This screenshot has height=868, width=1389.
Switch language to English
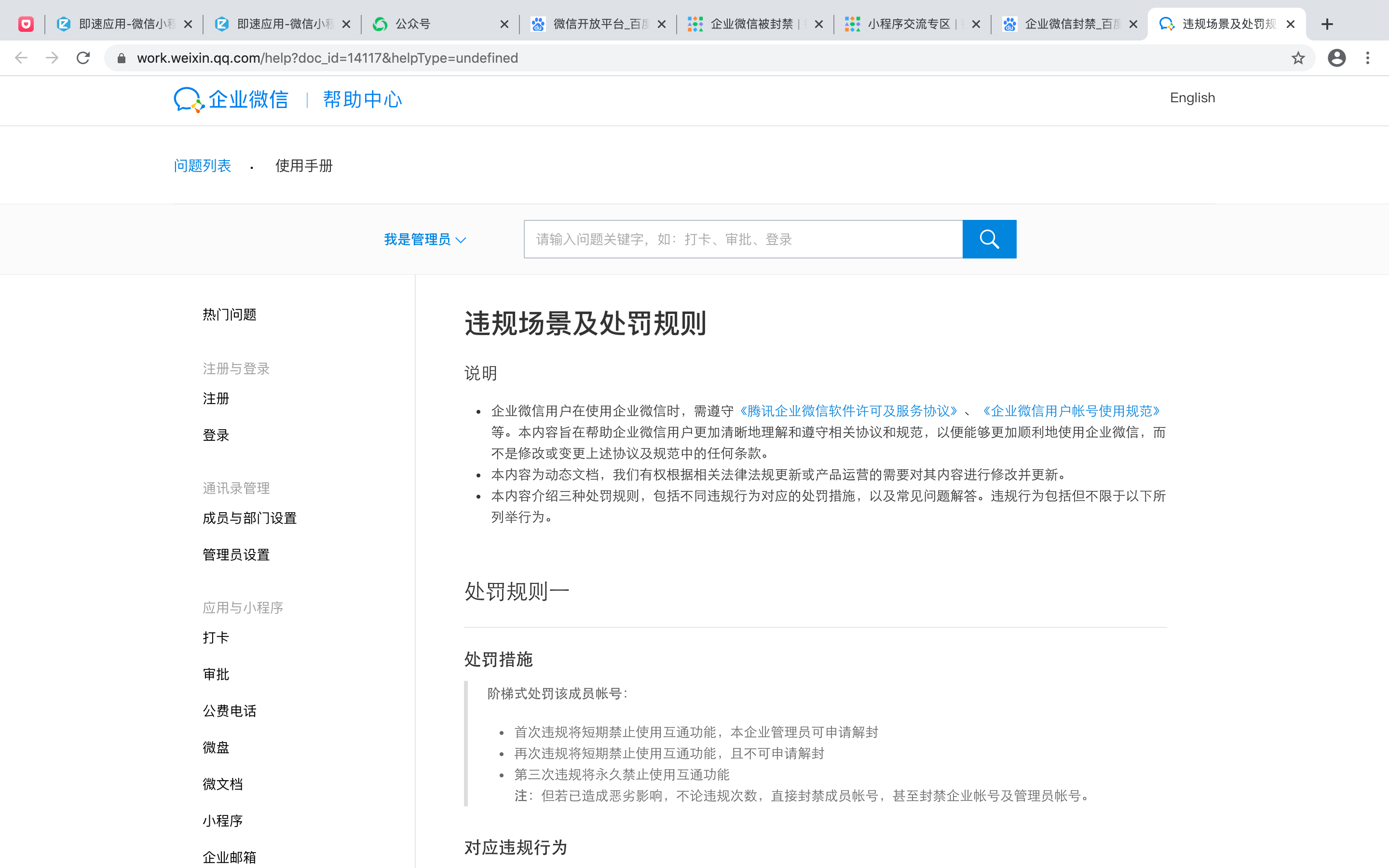1192,97
